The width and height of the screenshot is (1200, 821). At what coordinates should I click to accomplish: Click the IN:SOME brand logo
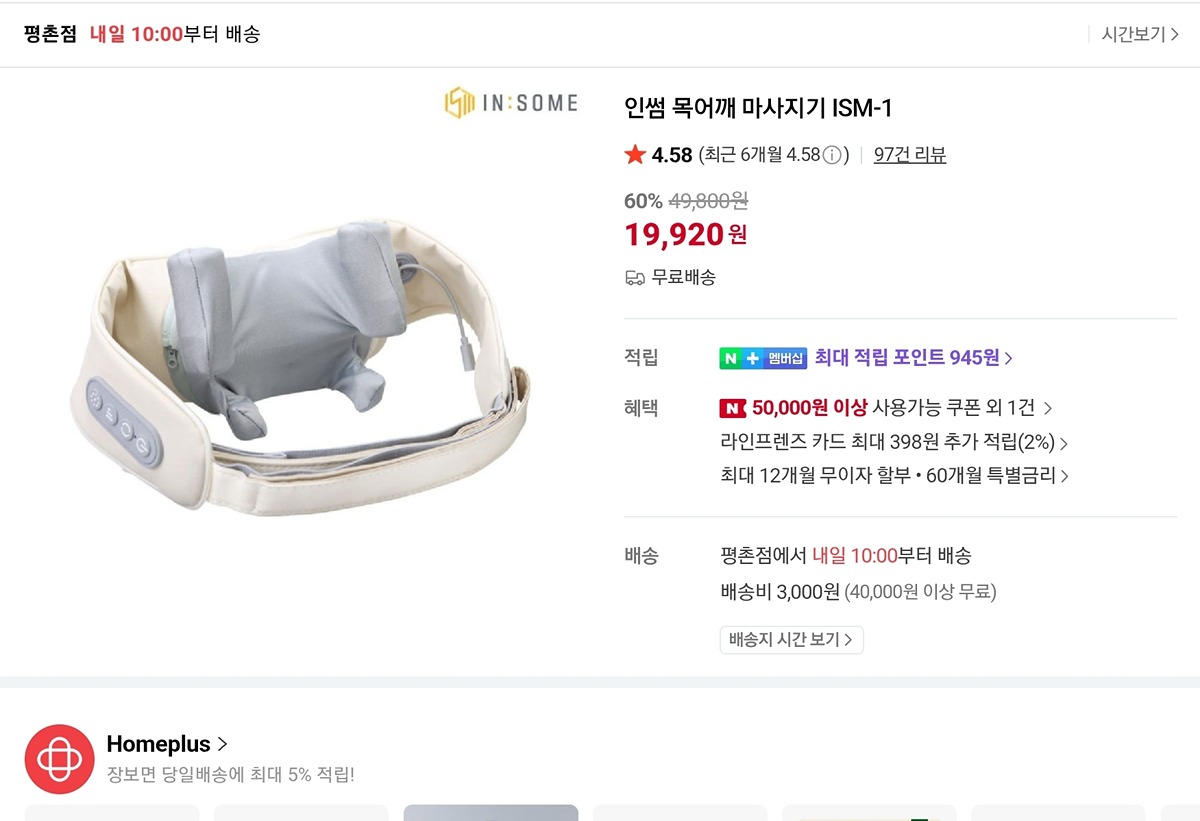[511, 103]
